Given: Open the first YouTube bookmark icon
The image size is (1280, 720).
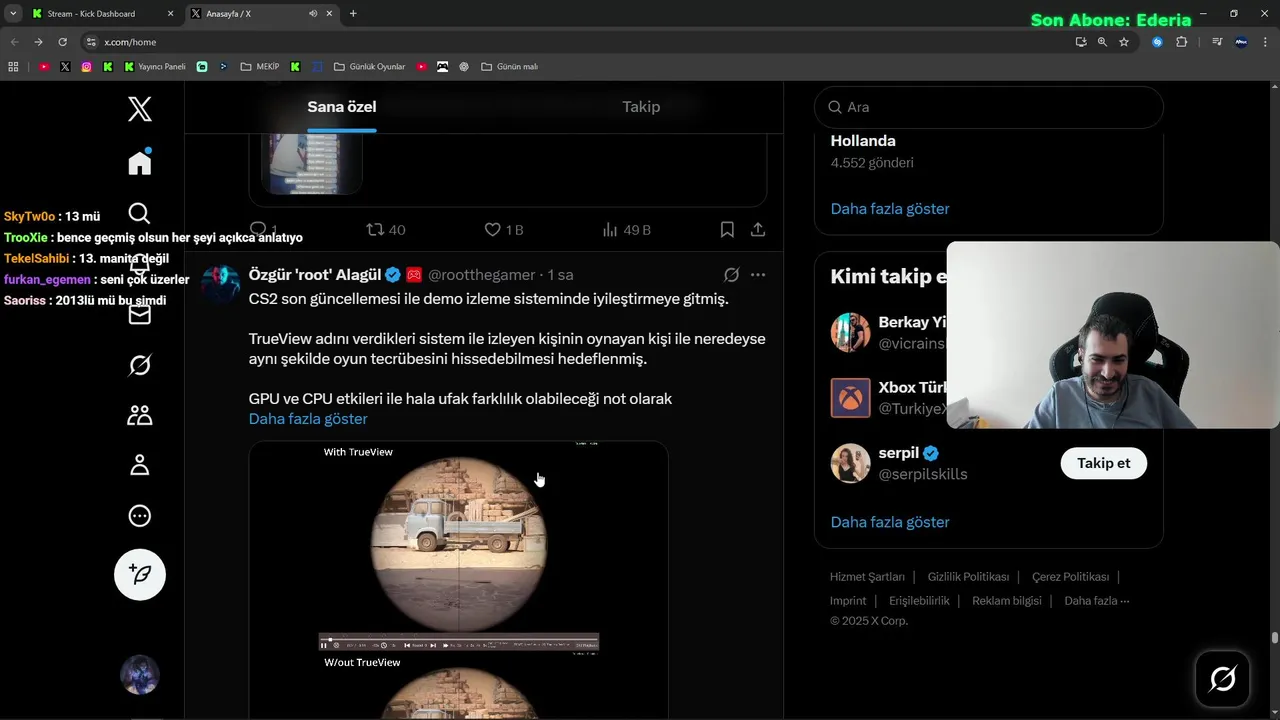Looking at the screenshot, I should click(44, 67).
